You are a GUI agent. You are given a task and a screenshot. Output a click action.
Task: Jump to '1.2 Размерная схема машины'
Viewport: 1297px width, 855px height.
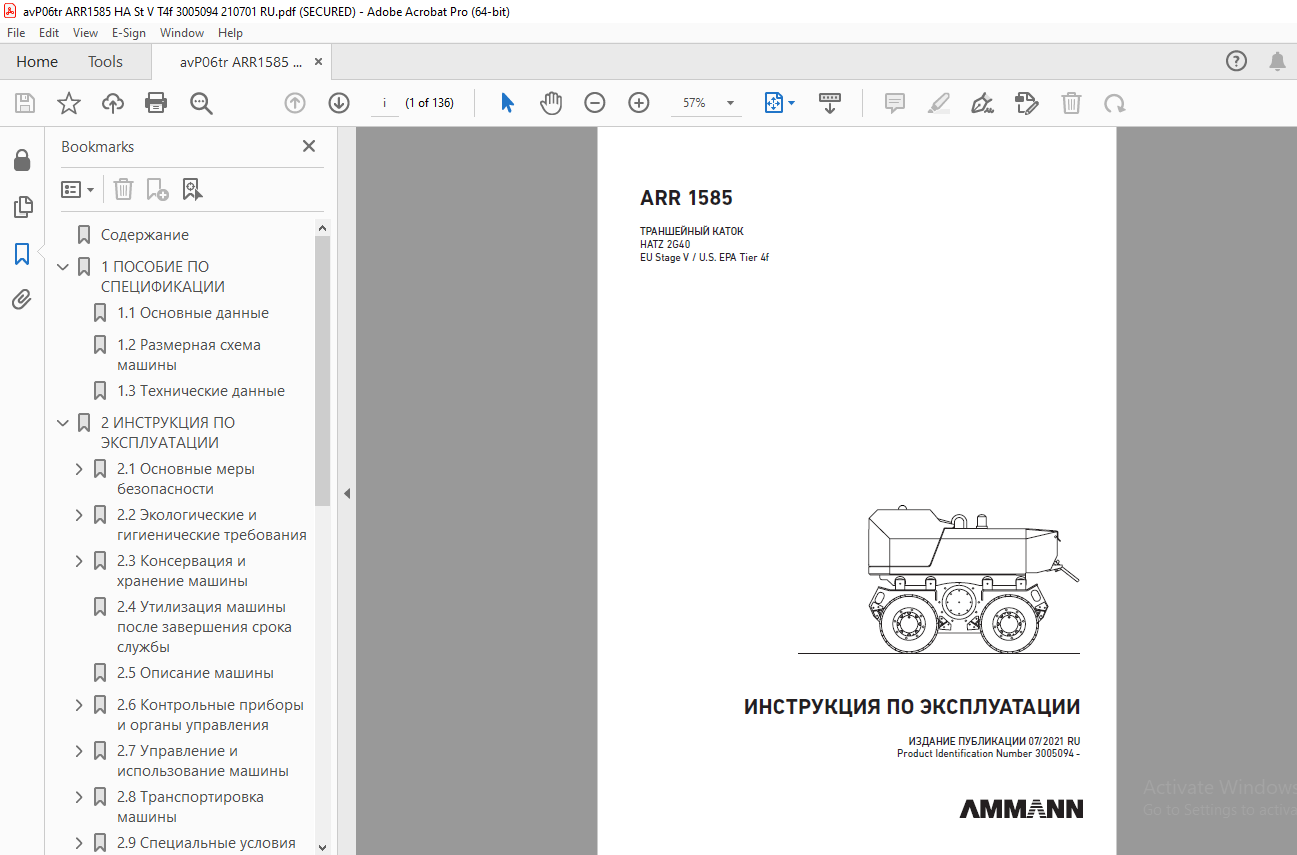click(x=189, y=355)
